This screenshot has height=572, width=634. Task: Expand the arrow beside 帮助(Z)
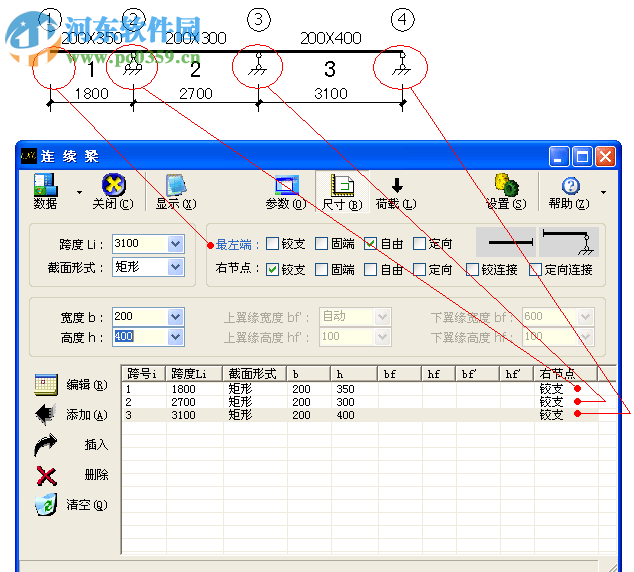click(603, 192)
